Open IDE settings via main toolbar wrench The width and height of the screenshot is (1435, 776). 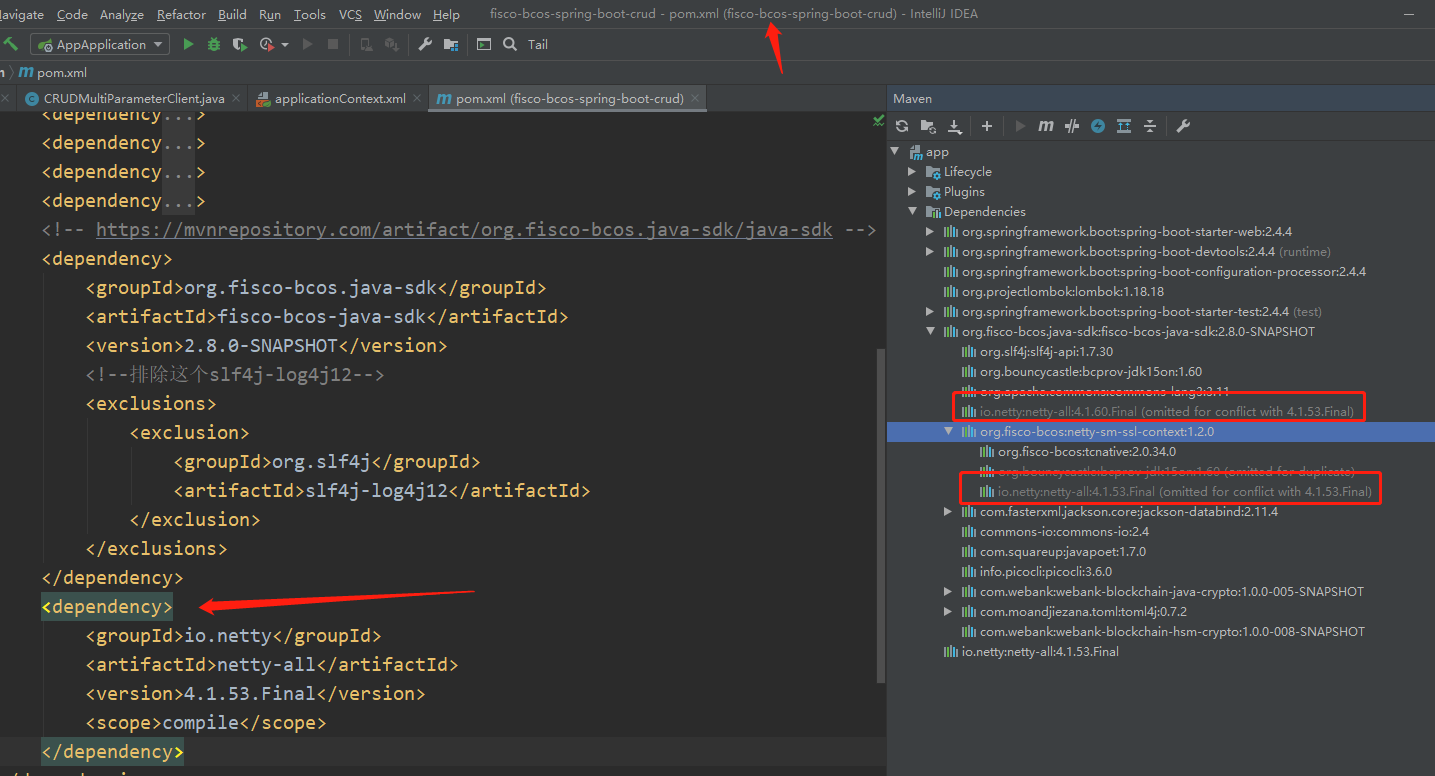pyautogui.click(x=425, y=44)
